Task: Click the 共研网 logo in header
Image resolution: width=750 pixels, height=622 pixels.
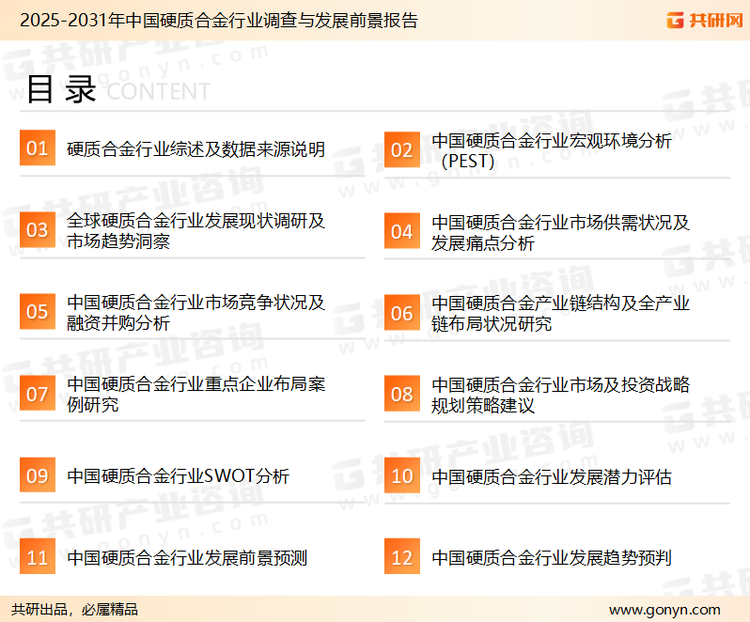Action: [705, 20]
